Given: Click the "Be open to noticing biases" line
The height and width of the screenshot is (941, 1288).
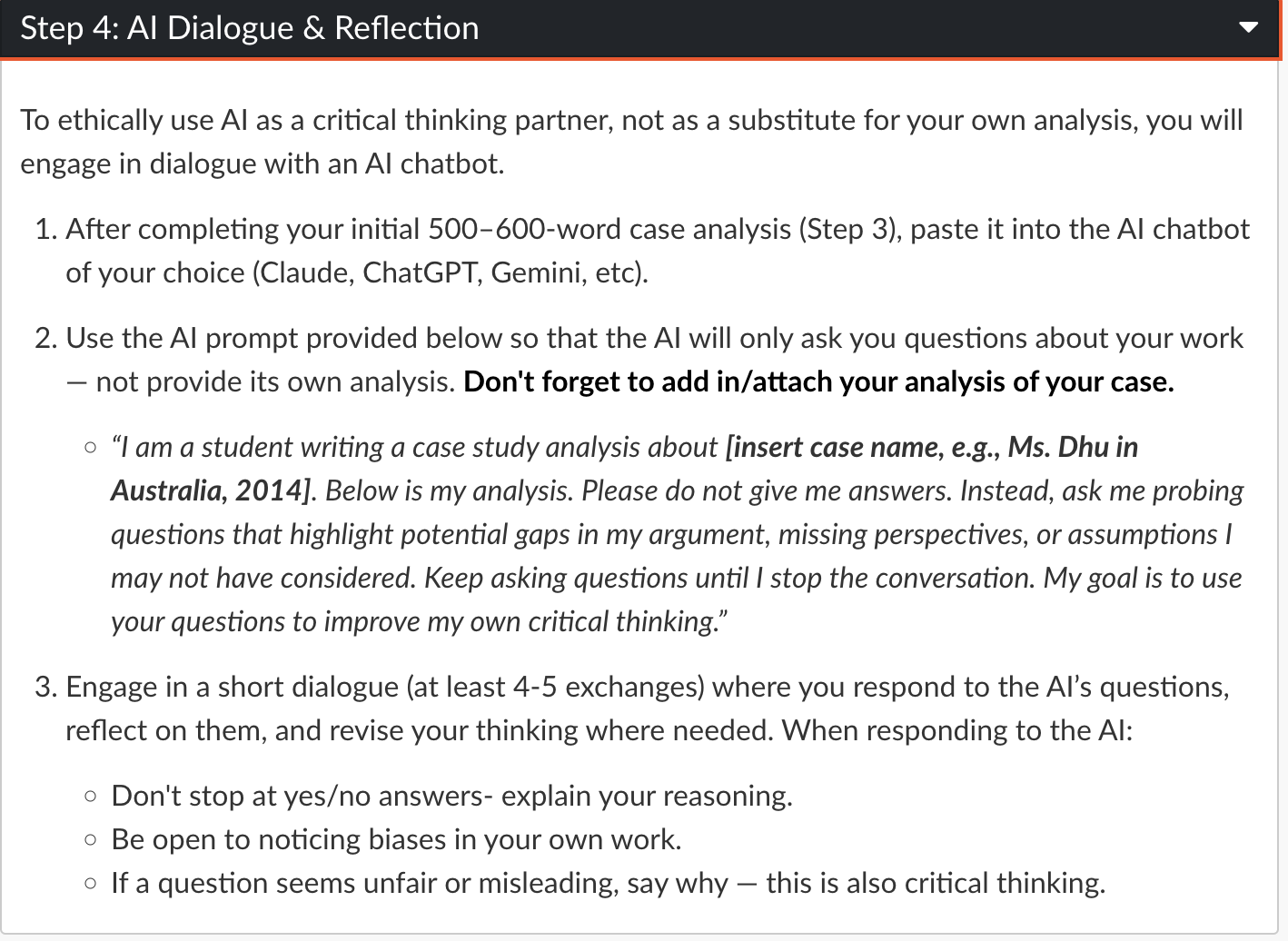Looking at the screenshot, I should (396, 839).
